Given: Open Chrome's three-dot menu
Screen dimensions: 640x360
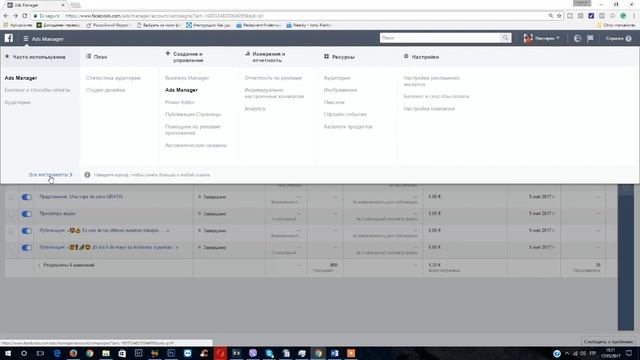Looking at the screenshot, I should click(x=634, y=16).
